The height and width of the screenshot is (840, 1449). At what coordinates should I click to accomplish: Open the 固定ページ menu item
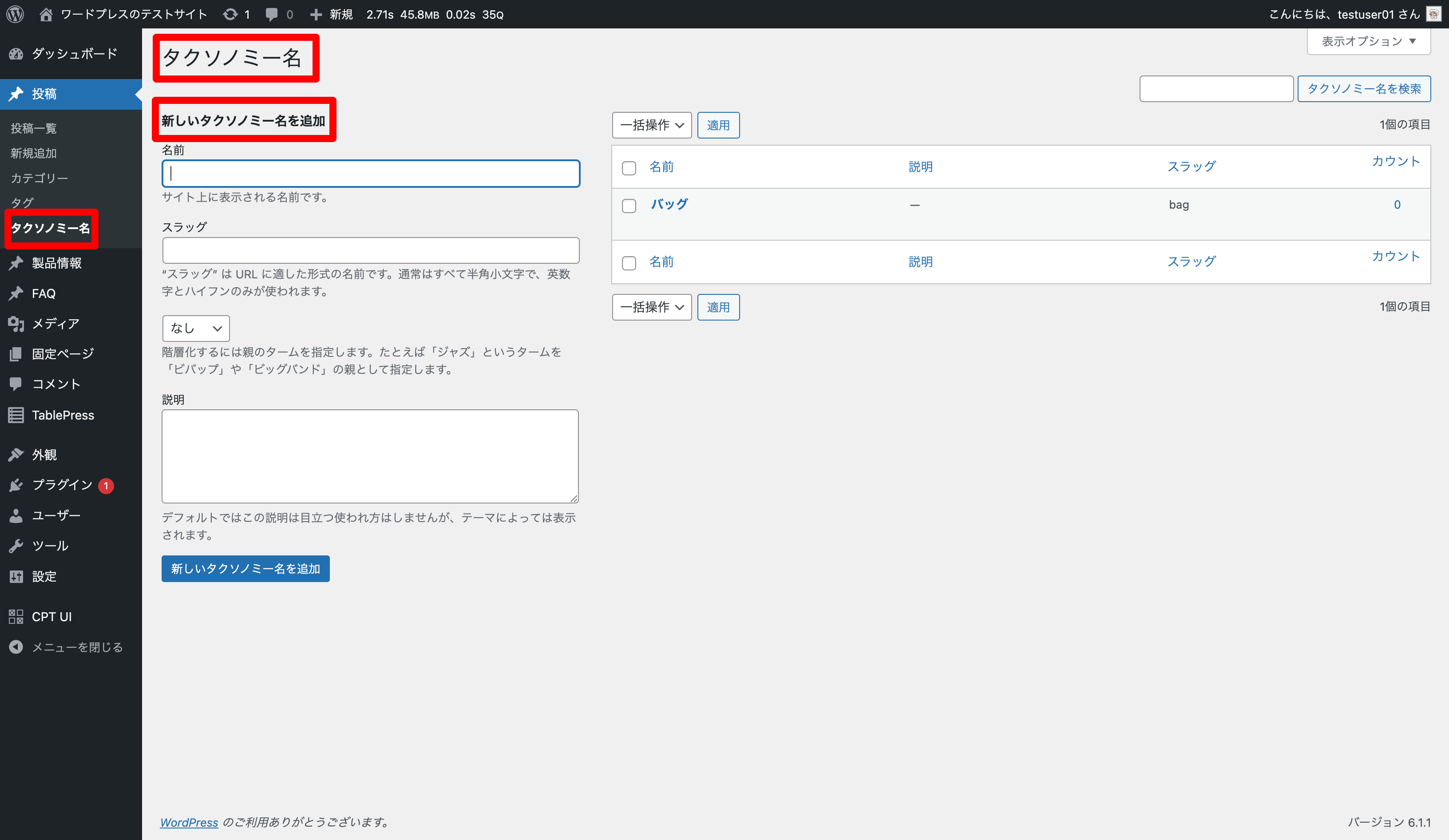[63, 353]
